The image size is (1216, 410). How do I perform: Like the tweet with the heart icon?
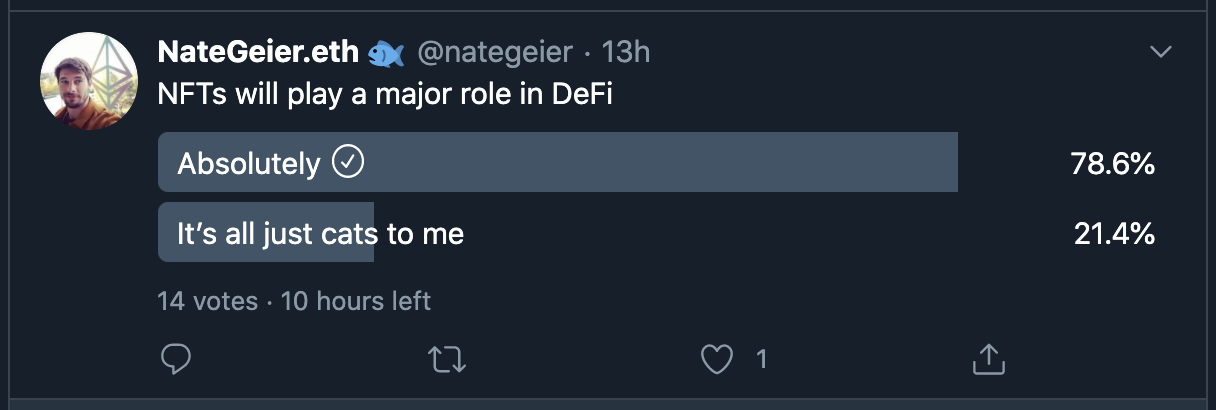pos(716,359)
